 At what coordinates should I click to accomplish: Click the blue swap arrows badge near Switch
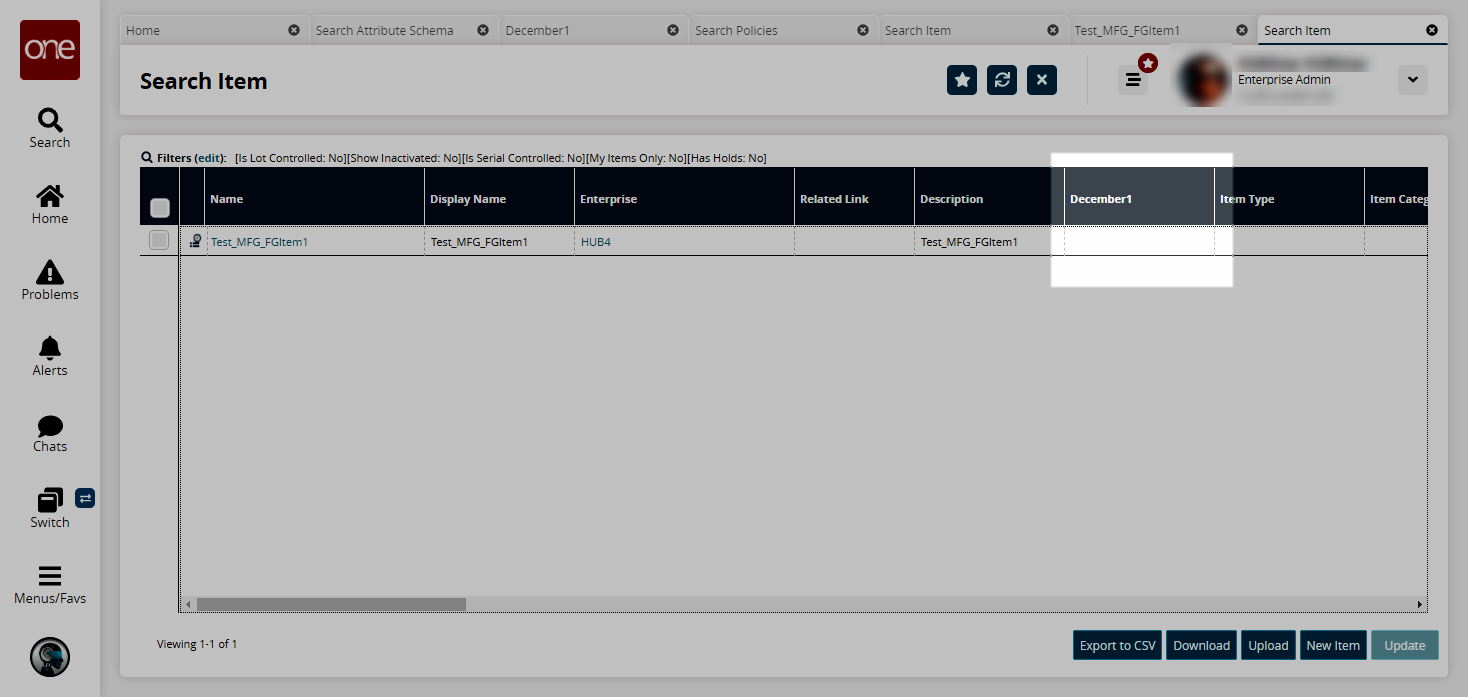tap(85, 498)
